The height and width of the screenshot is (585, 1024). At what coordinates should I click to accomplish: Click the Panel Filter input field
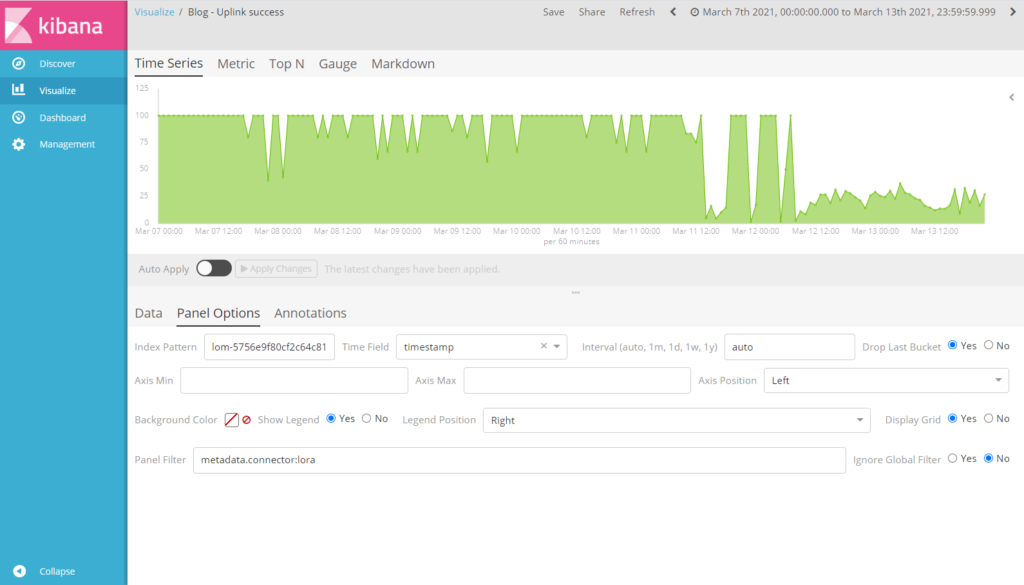pyautogui.click(x=519, y=460)
